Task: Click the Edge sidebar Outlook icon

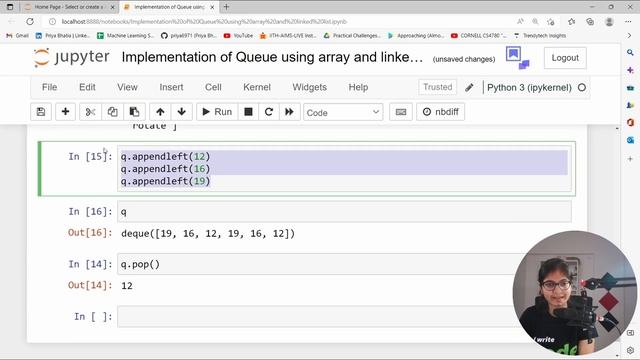Action: [630, 140]
